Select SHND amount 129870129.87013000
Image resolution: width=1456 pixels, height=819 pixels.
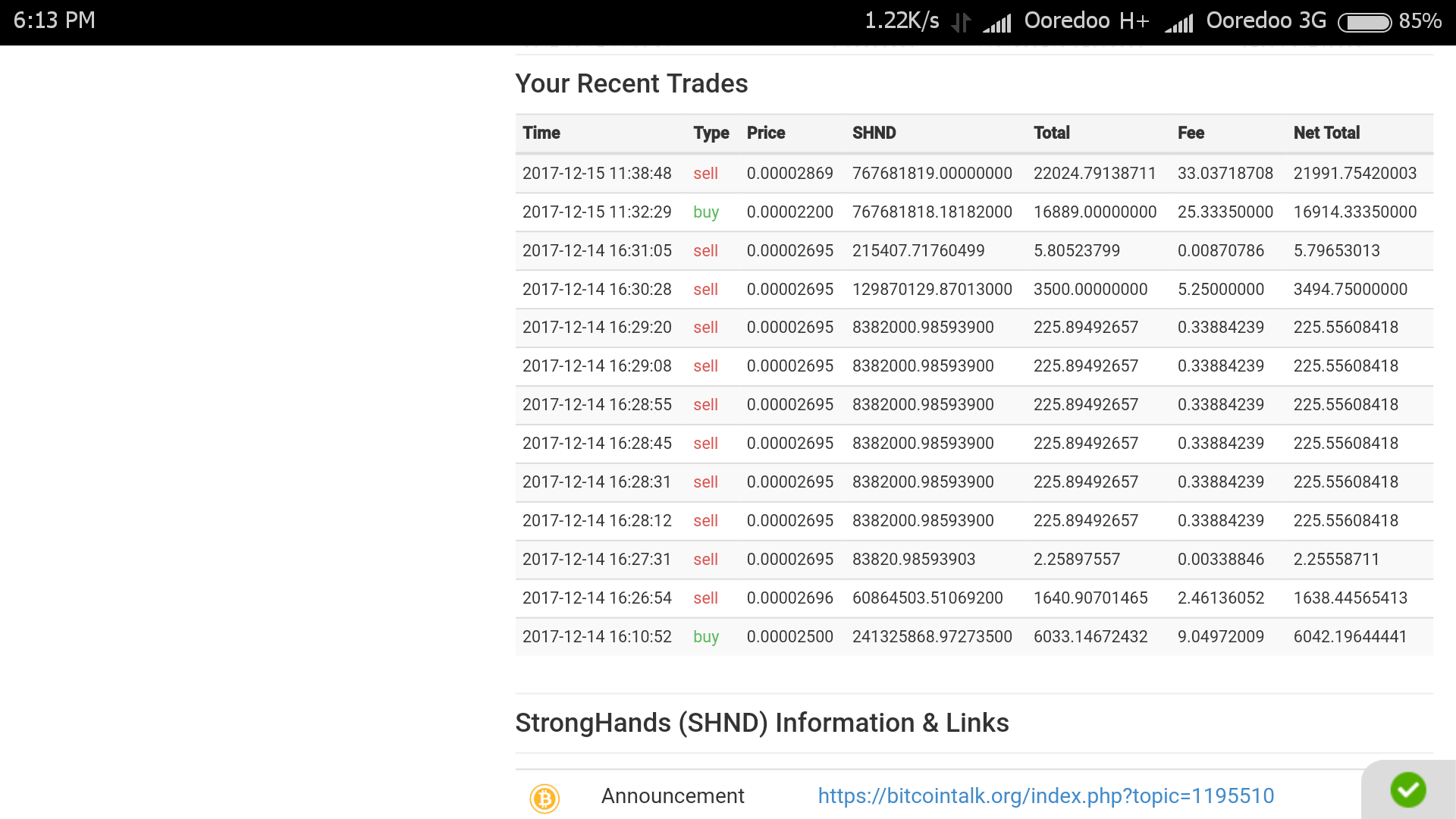pos(932,289)
